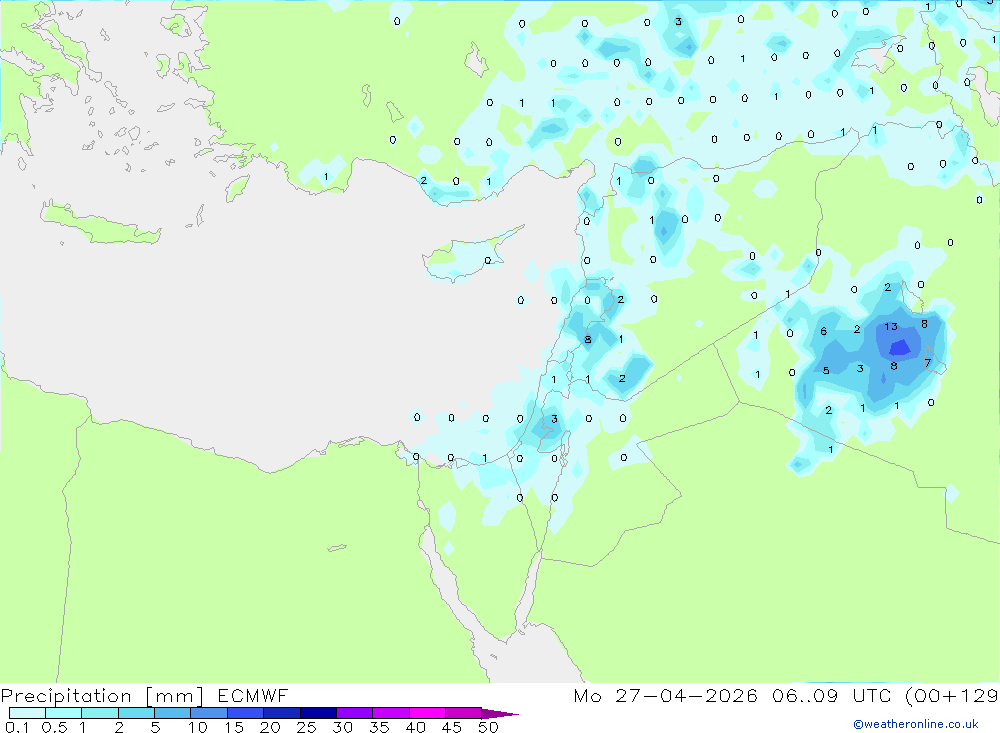Screen dimensions: 1000x733
Task: Click the 30 to 35 mm legend color swatch
Action: tap(354, 713)
